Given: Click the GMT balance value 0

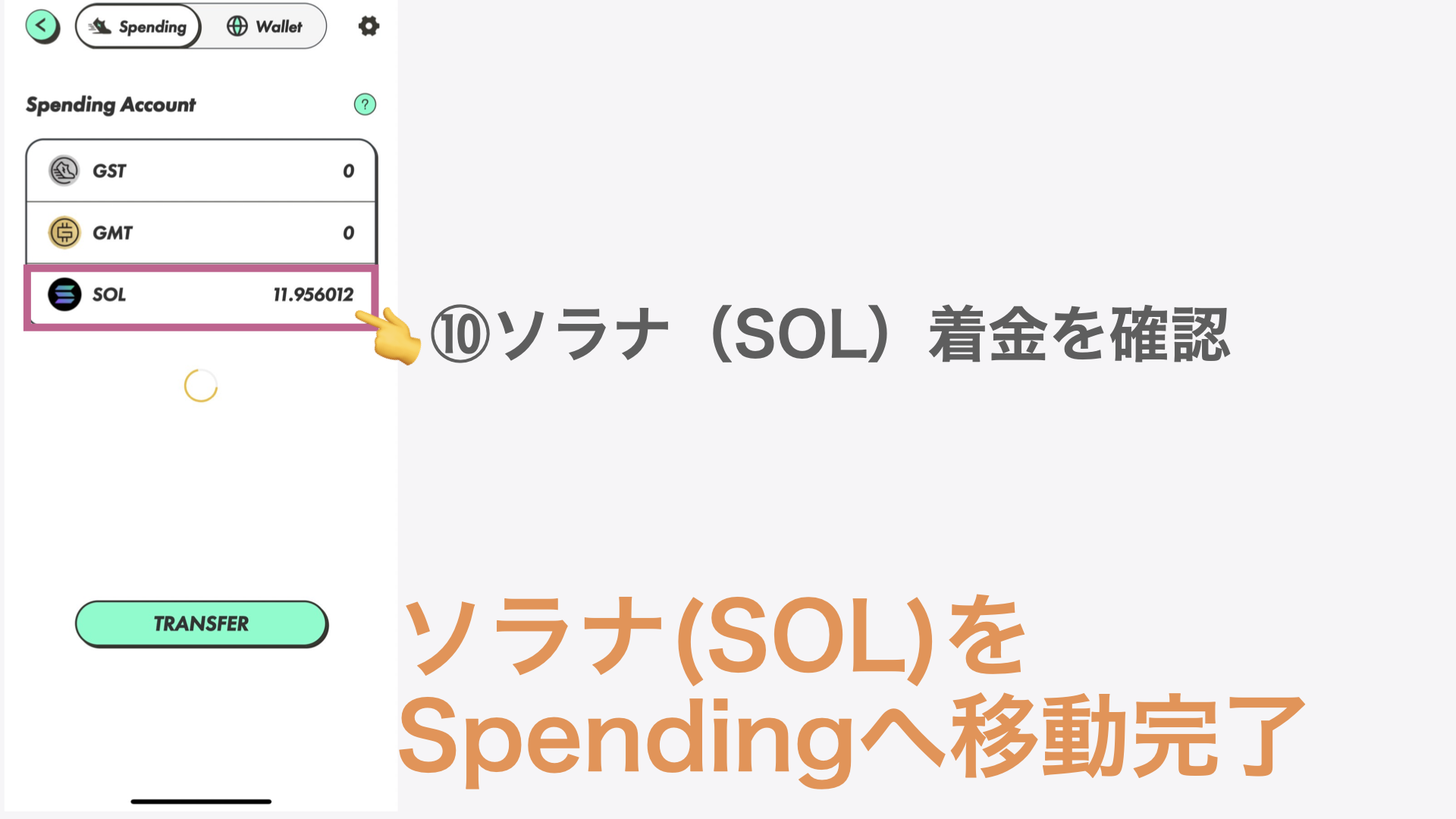Looking at the screenshot, I should click(x=348, y=233).
